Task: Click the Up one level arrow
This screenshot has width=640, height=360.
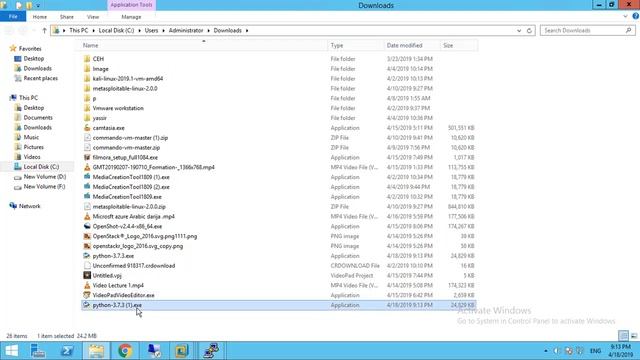Action: click(44, 31)
